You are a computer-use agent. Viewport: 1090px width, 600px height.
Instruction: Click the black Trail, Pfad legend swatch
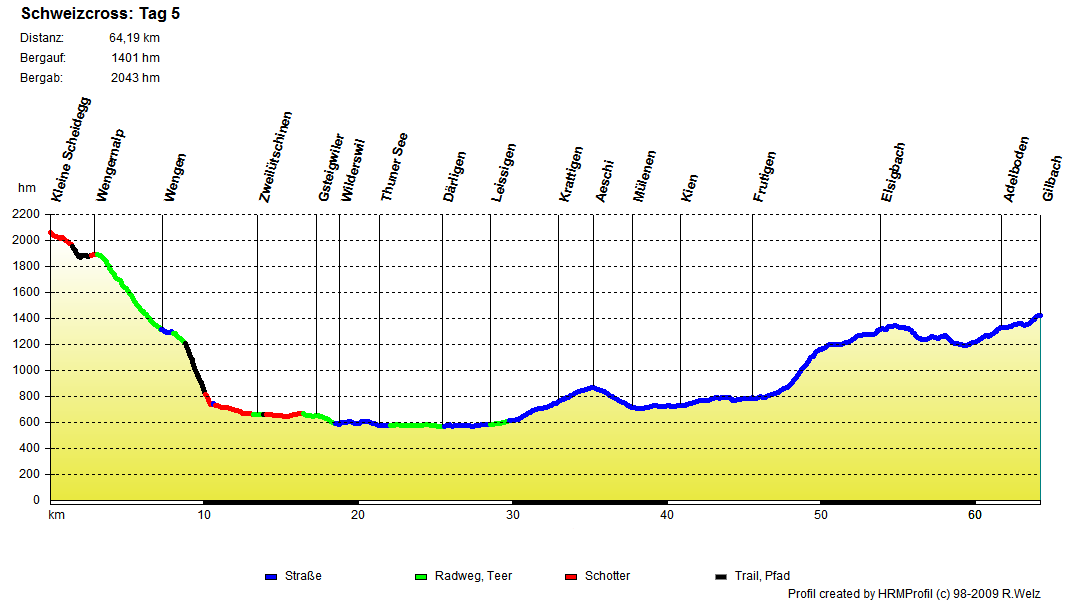click(721, 577)
